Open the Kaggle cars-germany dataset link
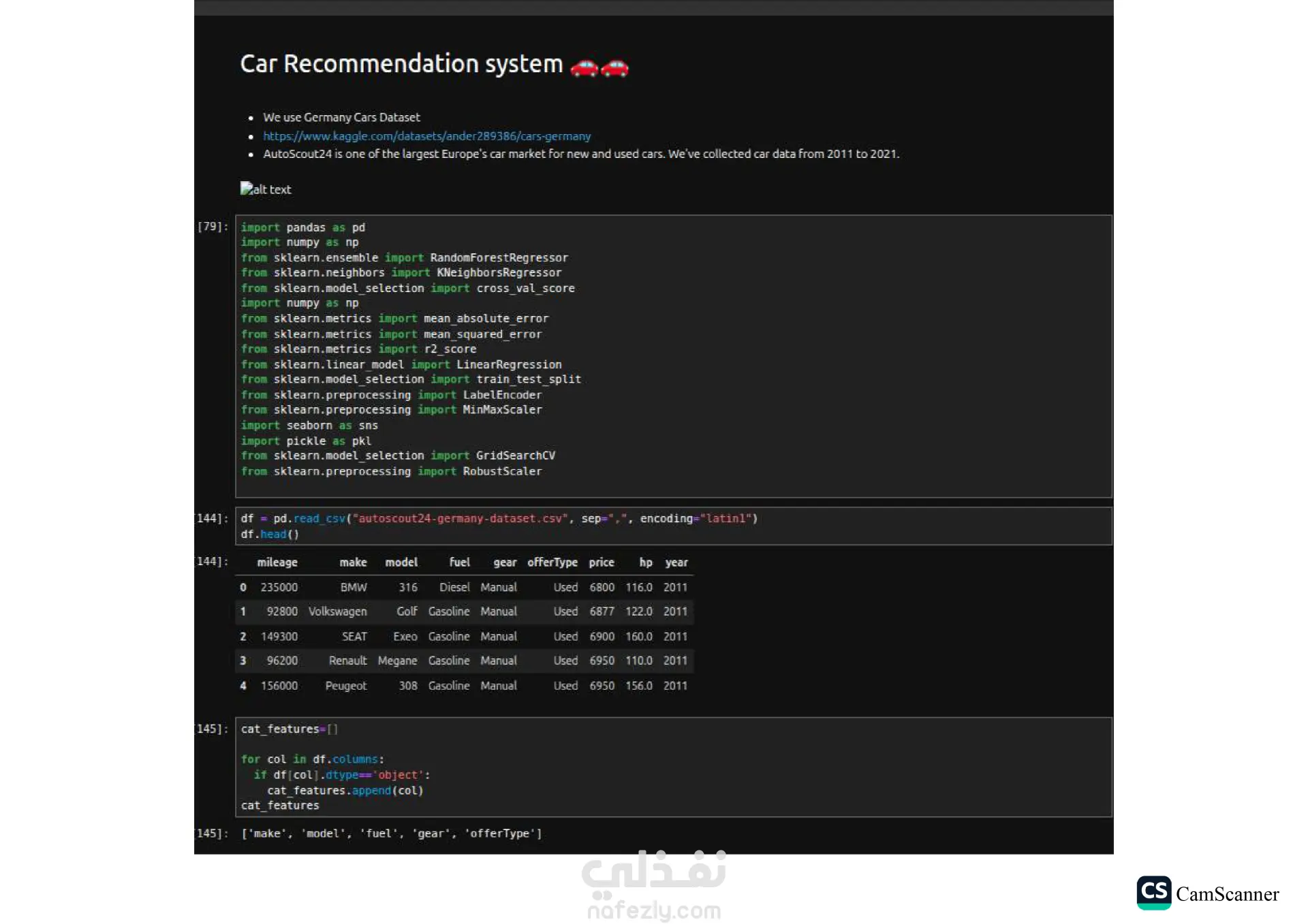This screenshot has width=1308, height=924. tap(426, 136)
